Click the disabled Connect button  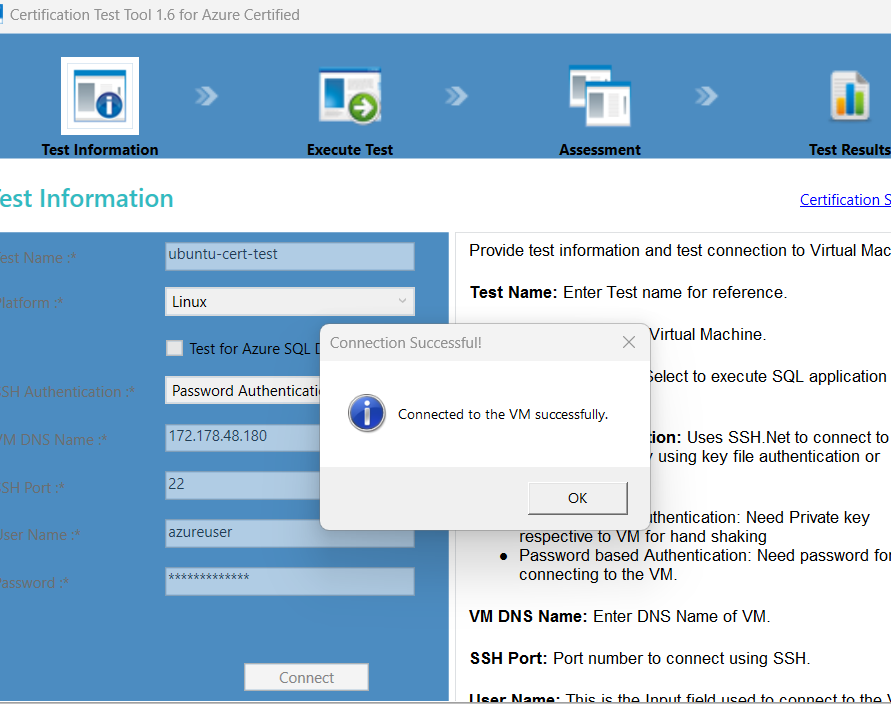point(306,677)
